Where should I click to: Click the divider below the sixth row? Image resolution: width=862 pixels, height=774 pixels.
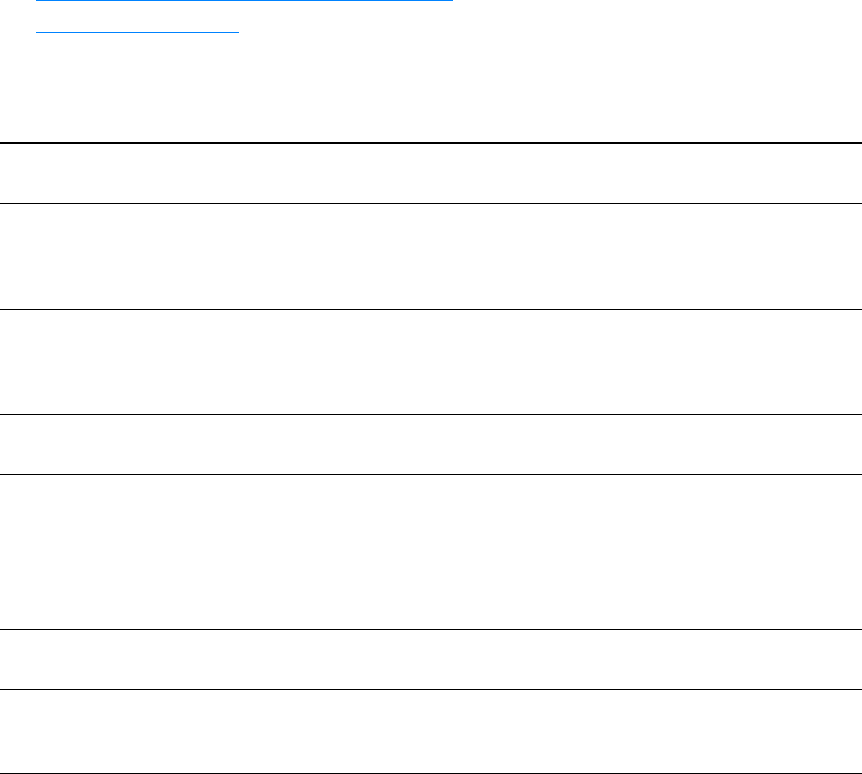pyautogui.click(x=430, y=689)
